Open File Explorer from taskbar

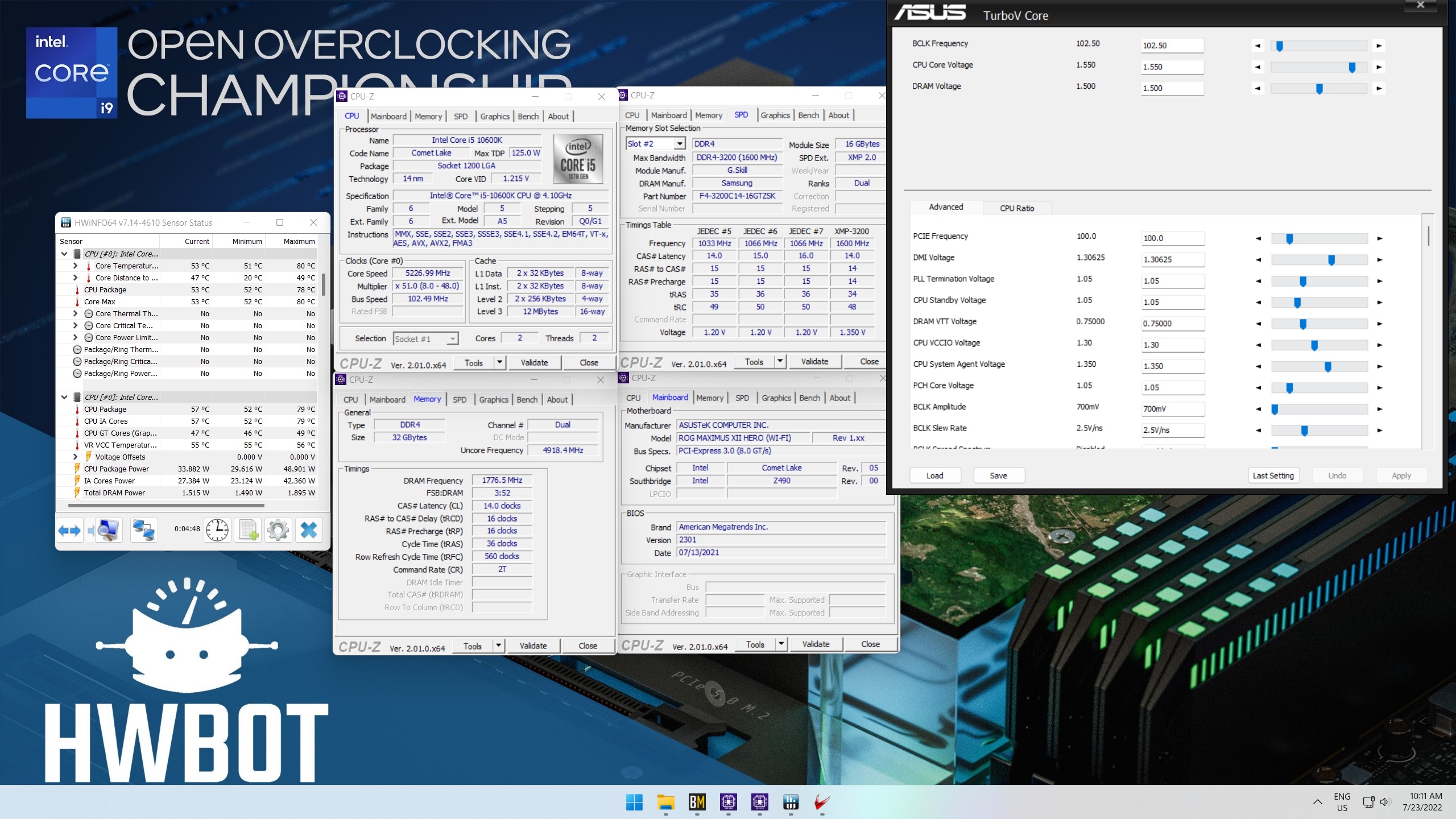665,802
